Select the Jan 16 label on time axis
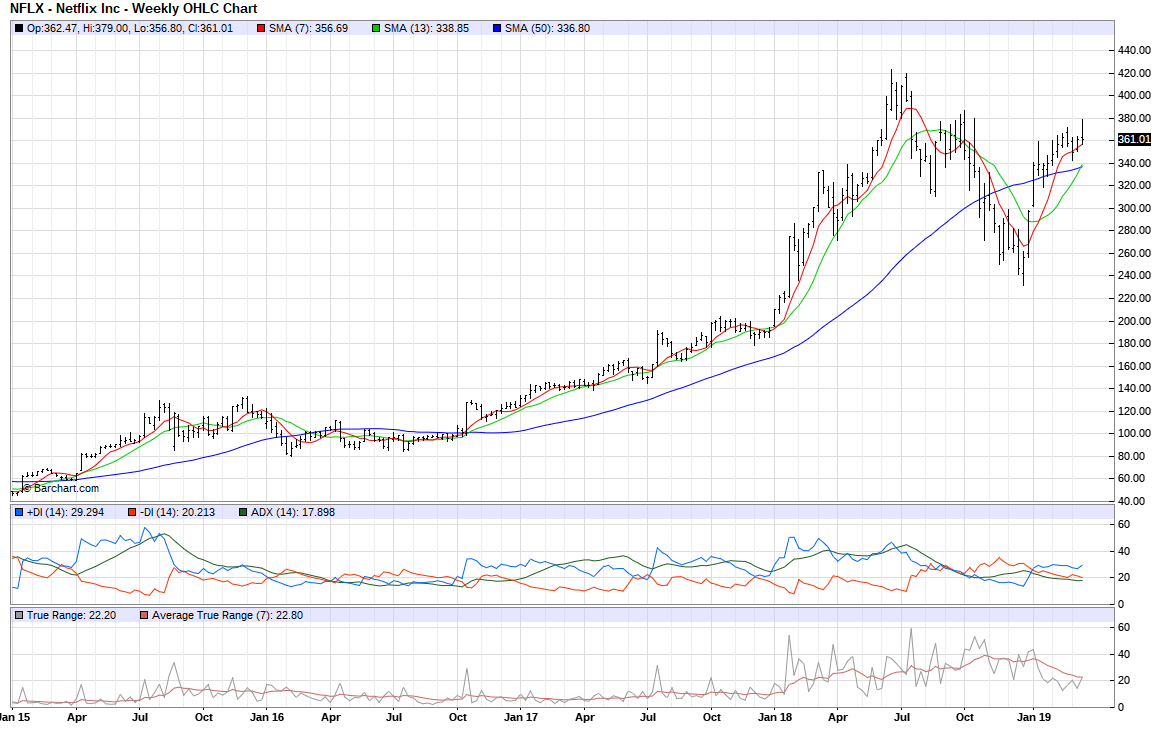Screen dimensions: 1156x748 click(x=265, y=717)
